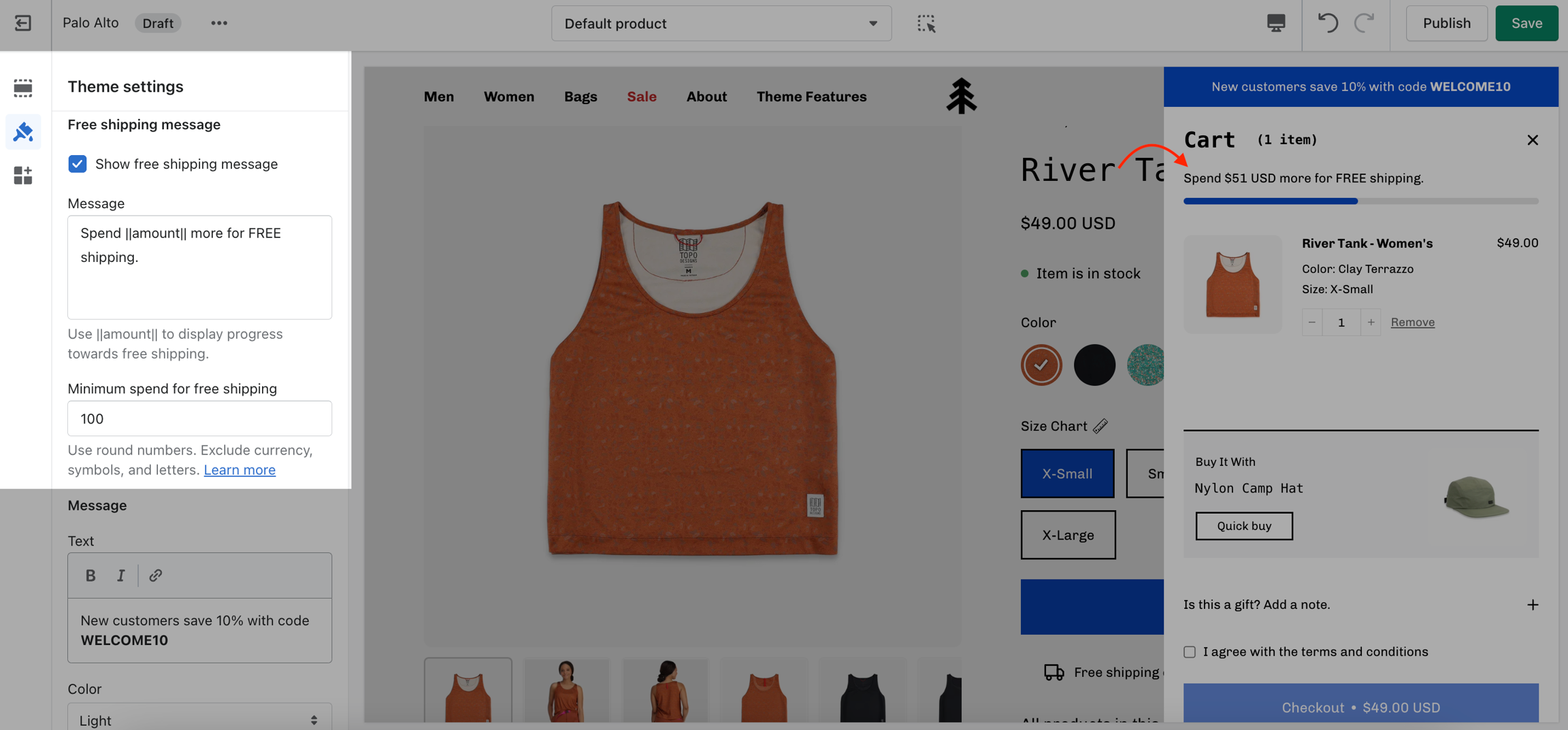Check the terms and conditions agreement
Image resolution: width=1568 pixels, height=730 pixels.
(x=1190, y=652)
